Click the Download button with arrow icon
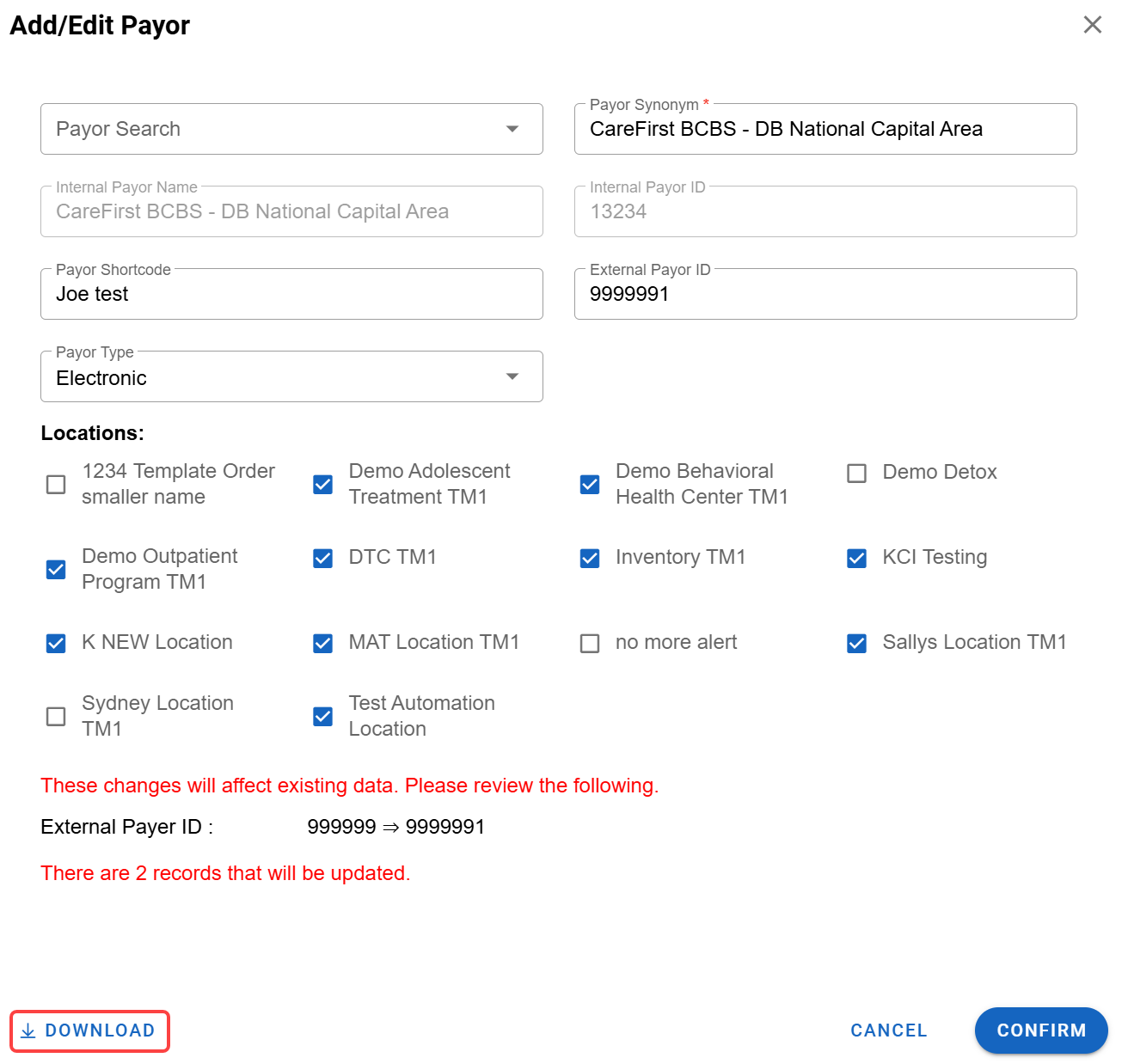Image resolution: width=1128 pixels, height=1064 pixels. (x=89, y=1030)
